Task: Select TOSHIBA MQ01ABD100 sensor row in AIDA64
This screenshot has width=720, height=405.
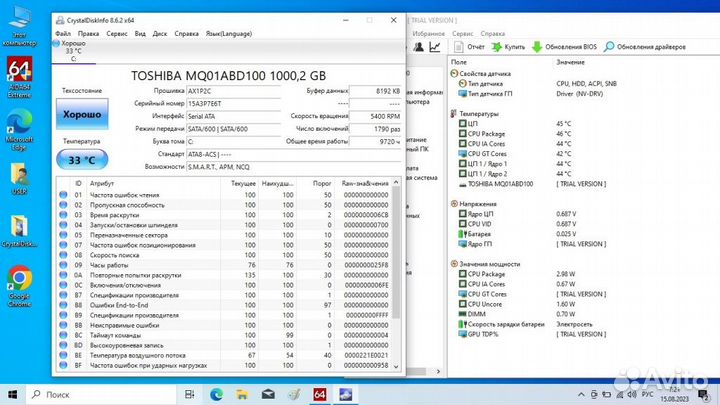Action: pos(500,184)
